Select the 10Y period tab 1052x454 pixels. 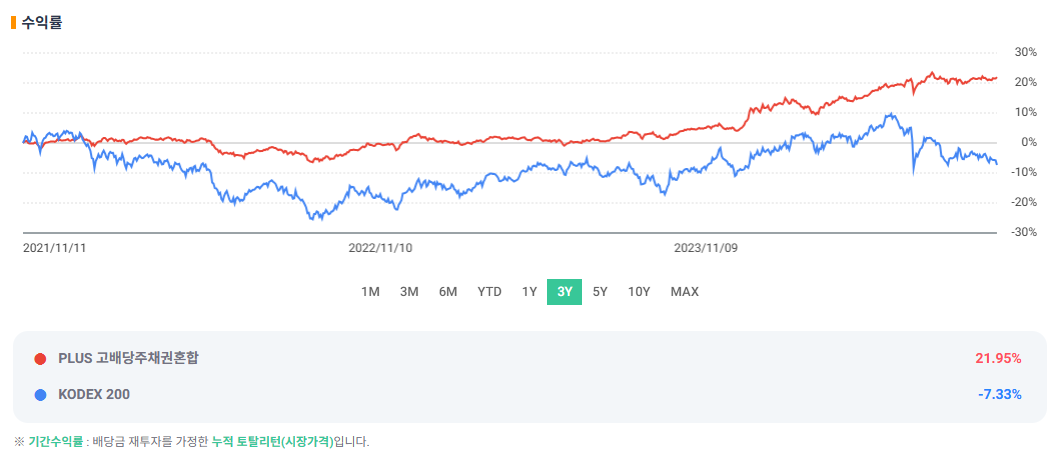coord(639,292)
